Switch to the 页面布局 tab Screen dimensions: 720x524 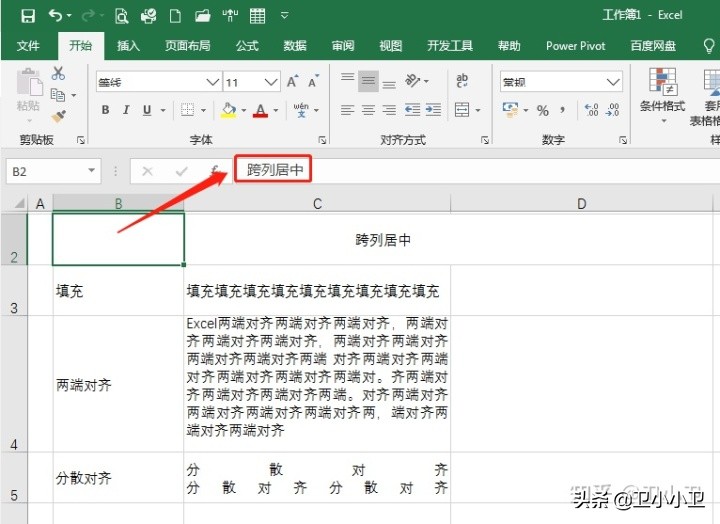pos(188,46)
